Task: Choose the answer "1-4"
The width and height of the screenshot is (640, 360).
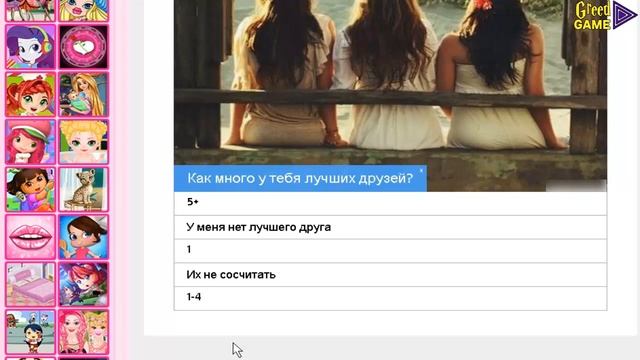Action: [x=390, y=298]
